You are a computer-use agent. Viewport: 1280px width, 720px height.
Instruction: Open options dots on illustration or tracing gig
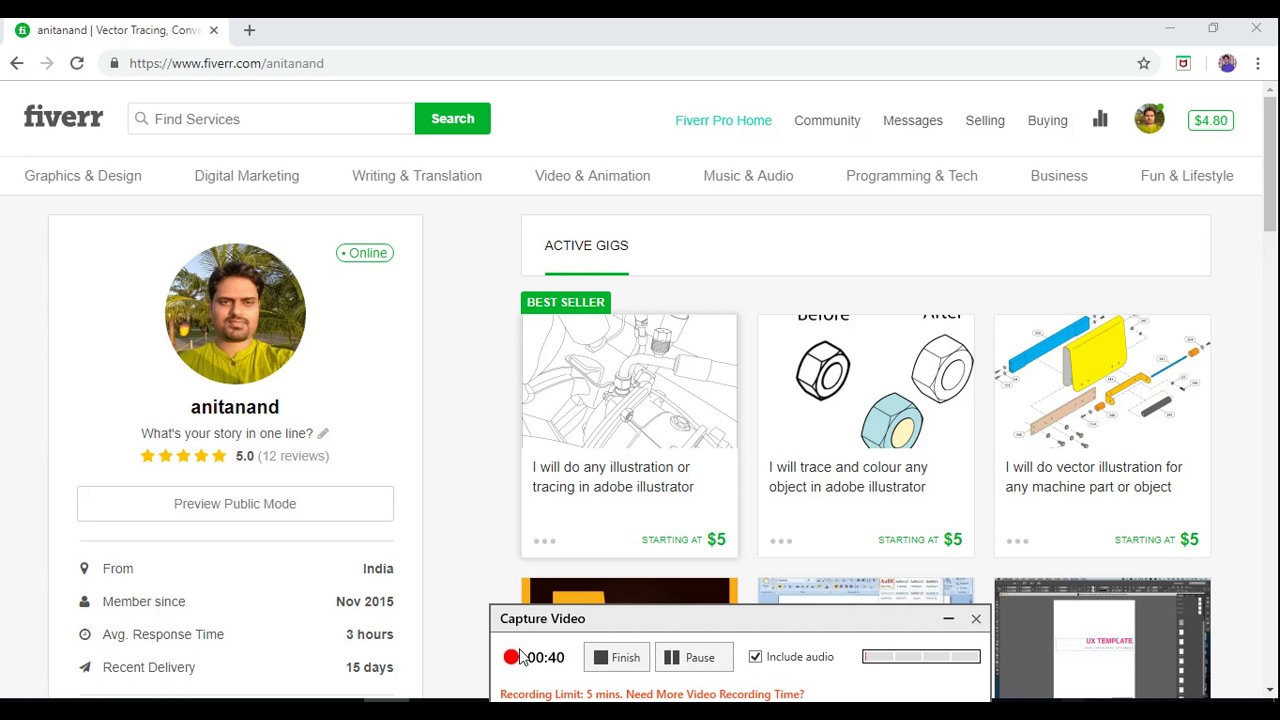coord(544,541)
